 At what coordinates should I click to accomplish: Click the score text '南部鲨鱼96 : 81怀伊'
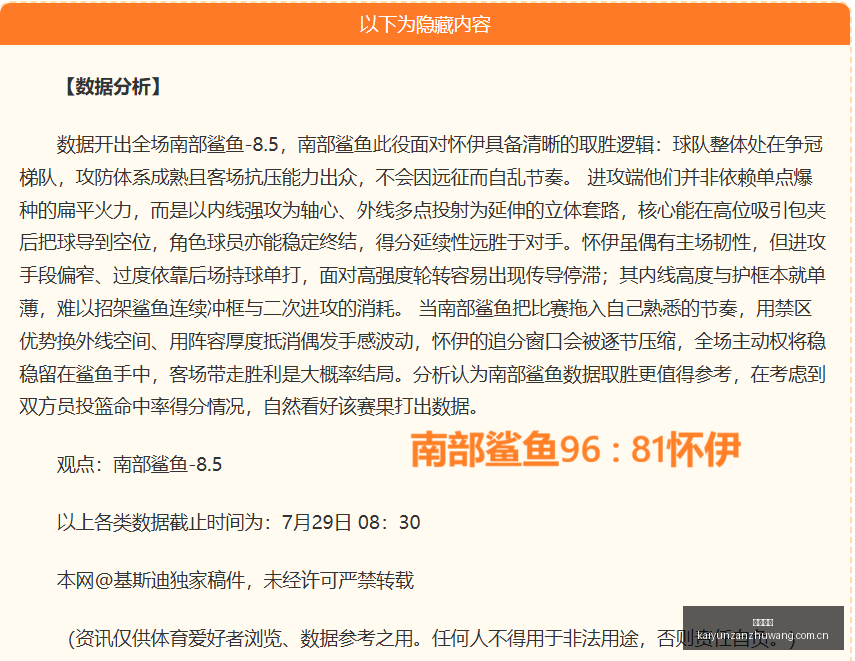click(575, 449)
